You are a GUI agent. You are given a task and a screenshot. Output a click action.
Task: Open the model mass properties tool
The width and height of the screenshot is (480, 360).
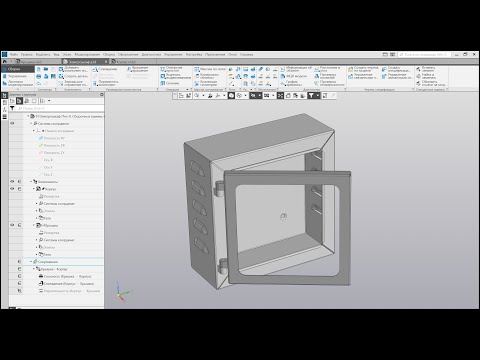pos(293,76)
